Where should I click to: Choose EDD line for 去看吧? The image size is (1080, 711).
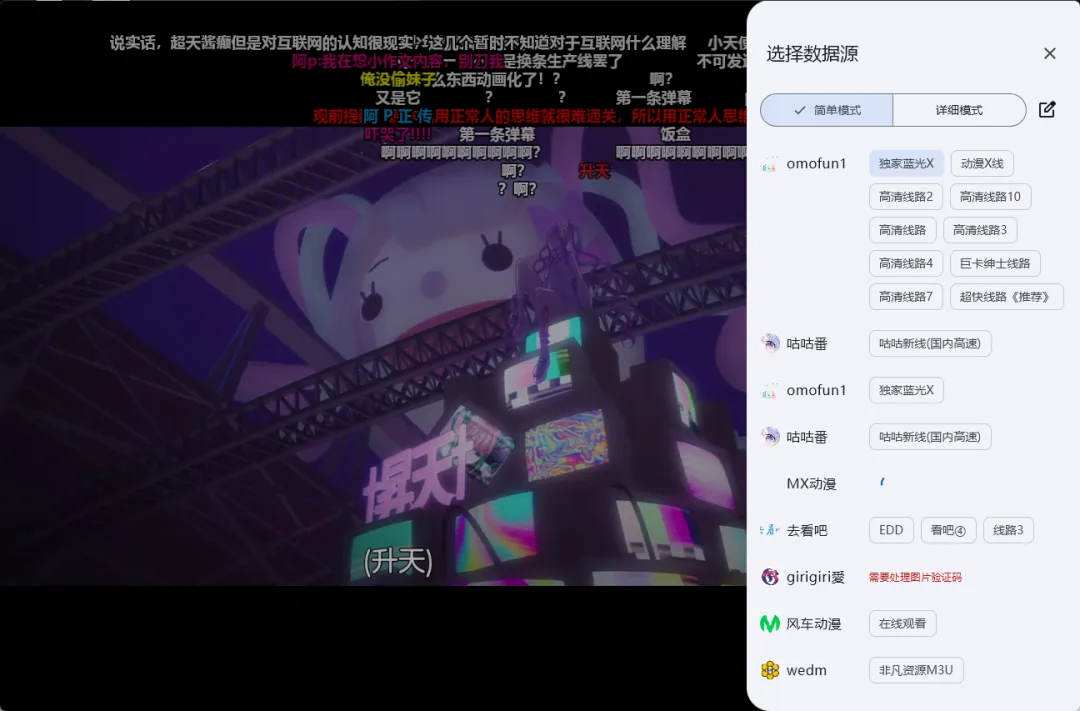(x=891, y=530)
